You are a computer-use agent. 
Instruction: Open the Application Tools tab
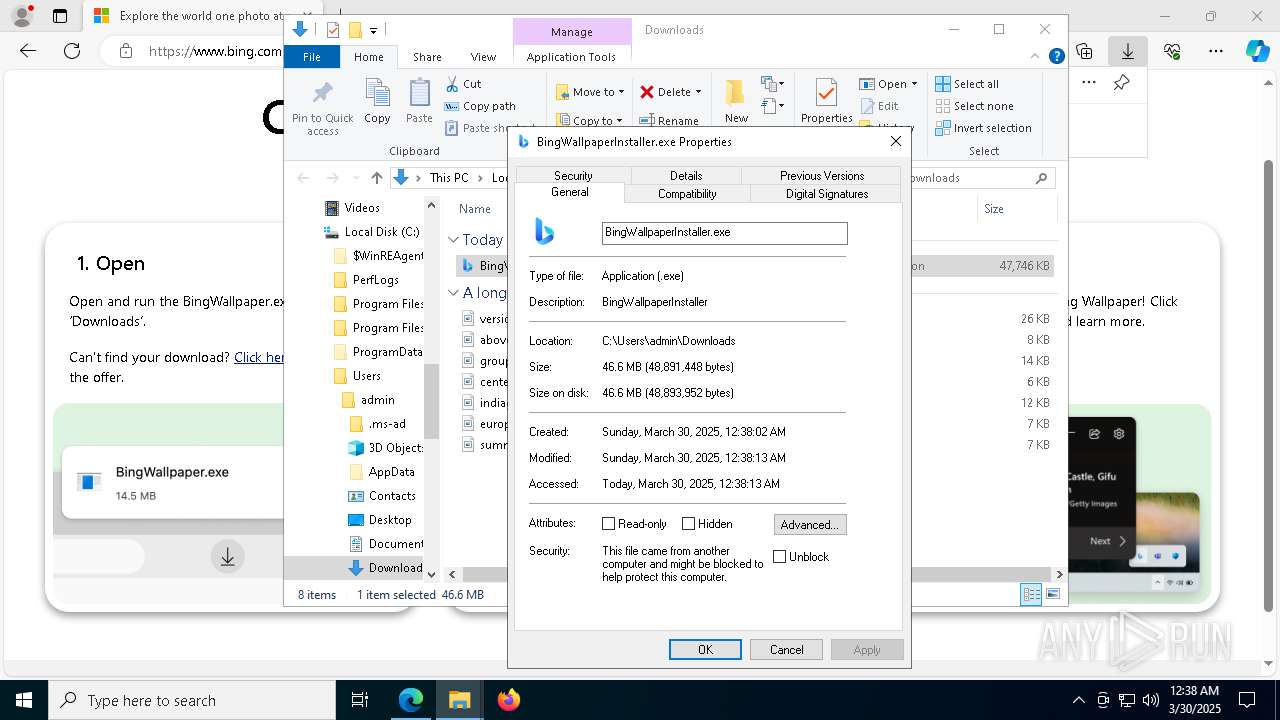(x=571, y=57)
